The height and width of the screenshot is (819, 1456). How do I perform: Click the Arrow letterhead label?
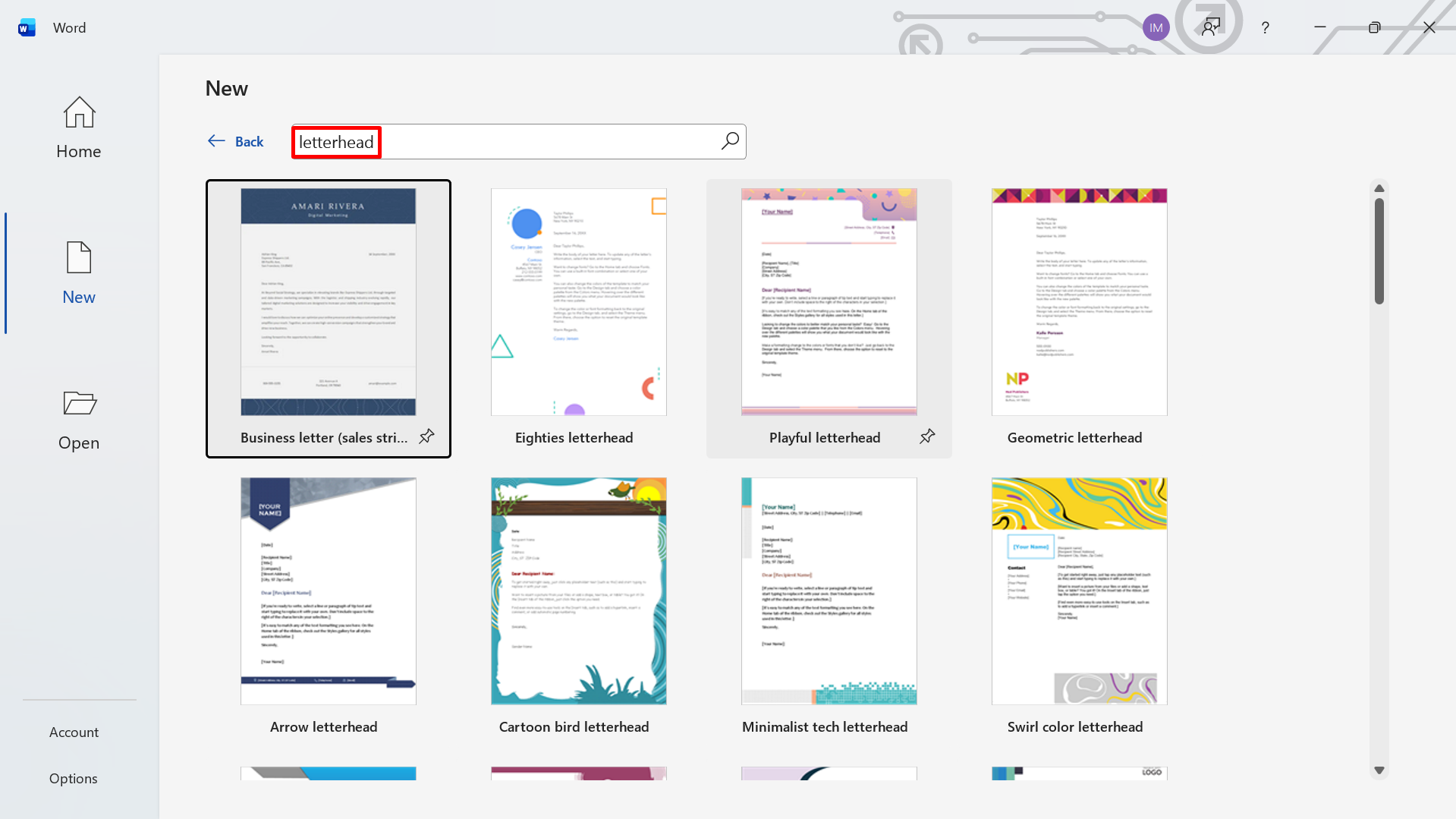[x=324, y=727]
